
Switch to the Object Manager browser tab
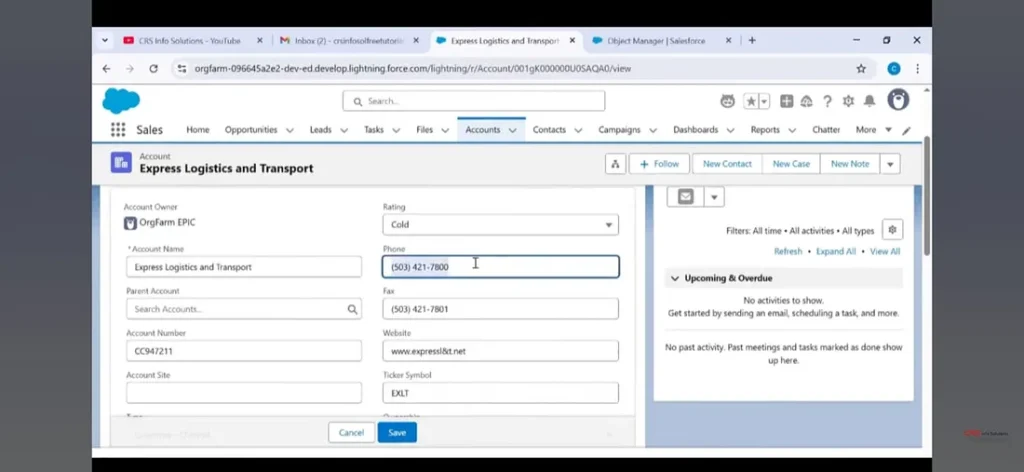pos(655,41)
